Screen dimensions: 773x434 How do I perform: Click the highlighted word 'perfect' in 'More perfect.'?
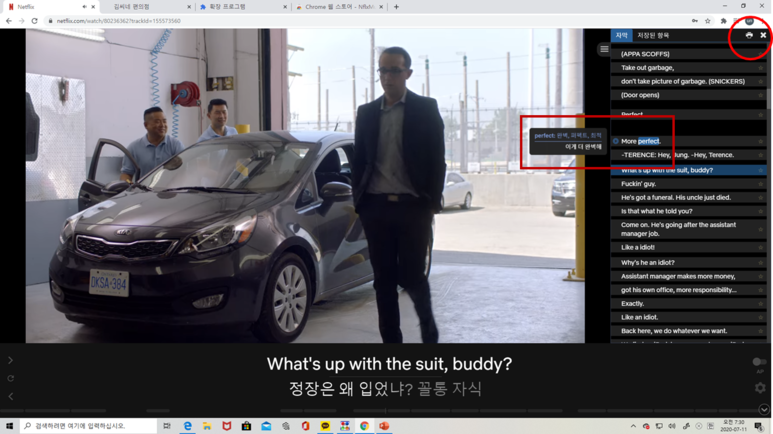coord(648,142)
